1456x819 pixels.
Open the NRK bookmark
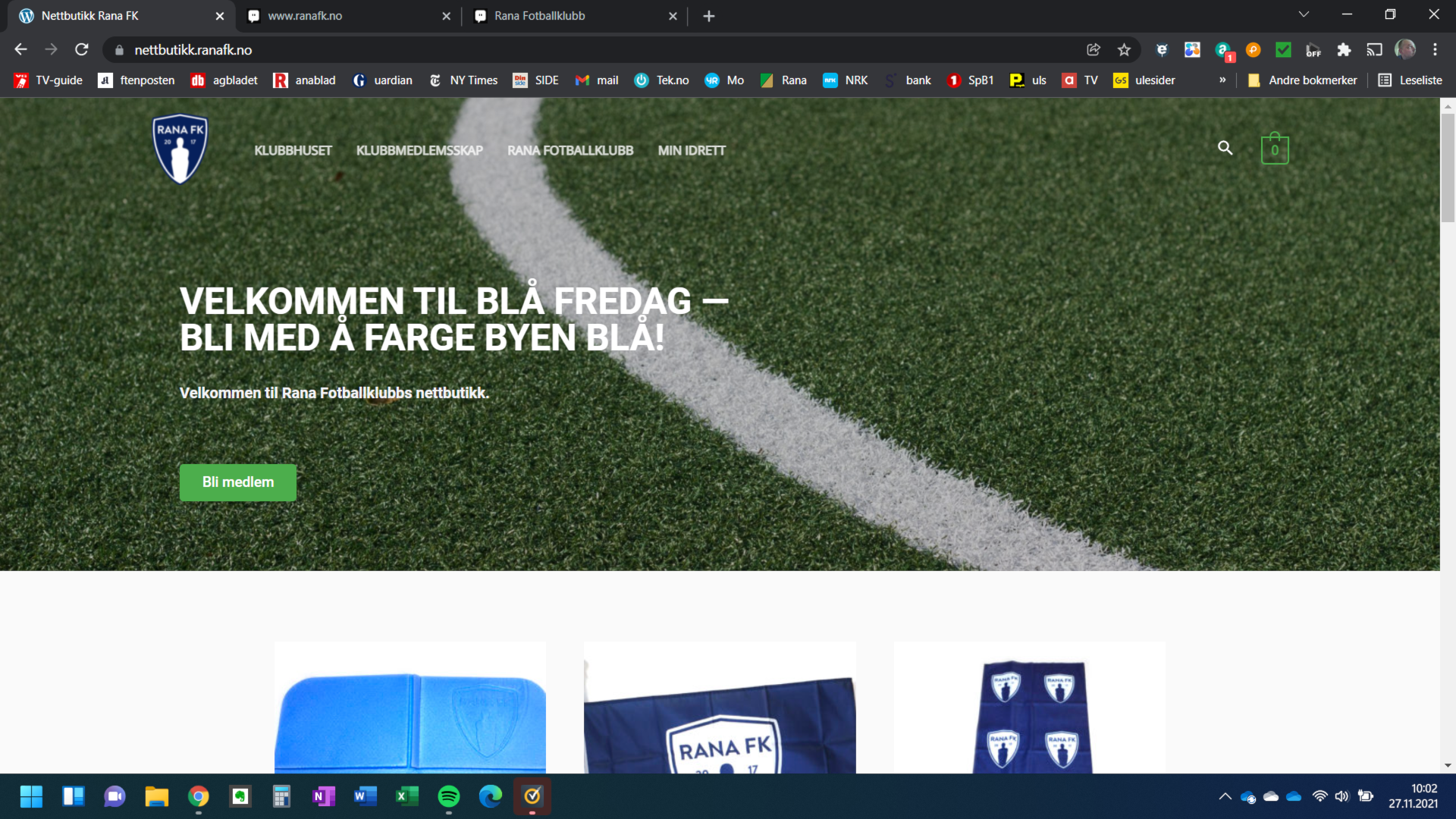pyautogui.click(x=846, y=80)
